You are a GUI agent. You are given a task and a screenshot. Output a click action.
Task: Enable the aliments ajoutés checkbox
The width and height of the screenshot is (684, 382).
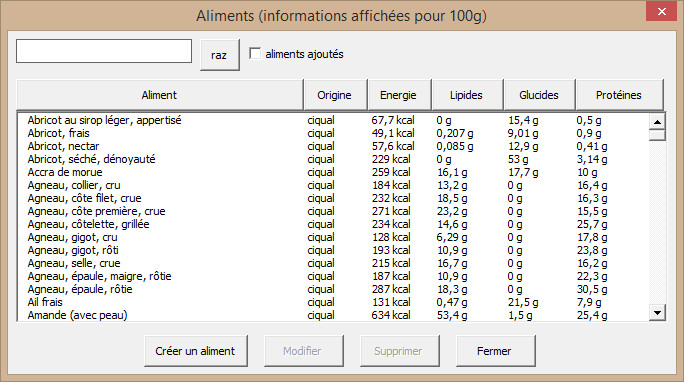(x=255, y=54)
